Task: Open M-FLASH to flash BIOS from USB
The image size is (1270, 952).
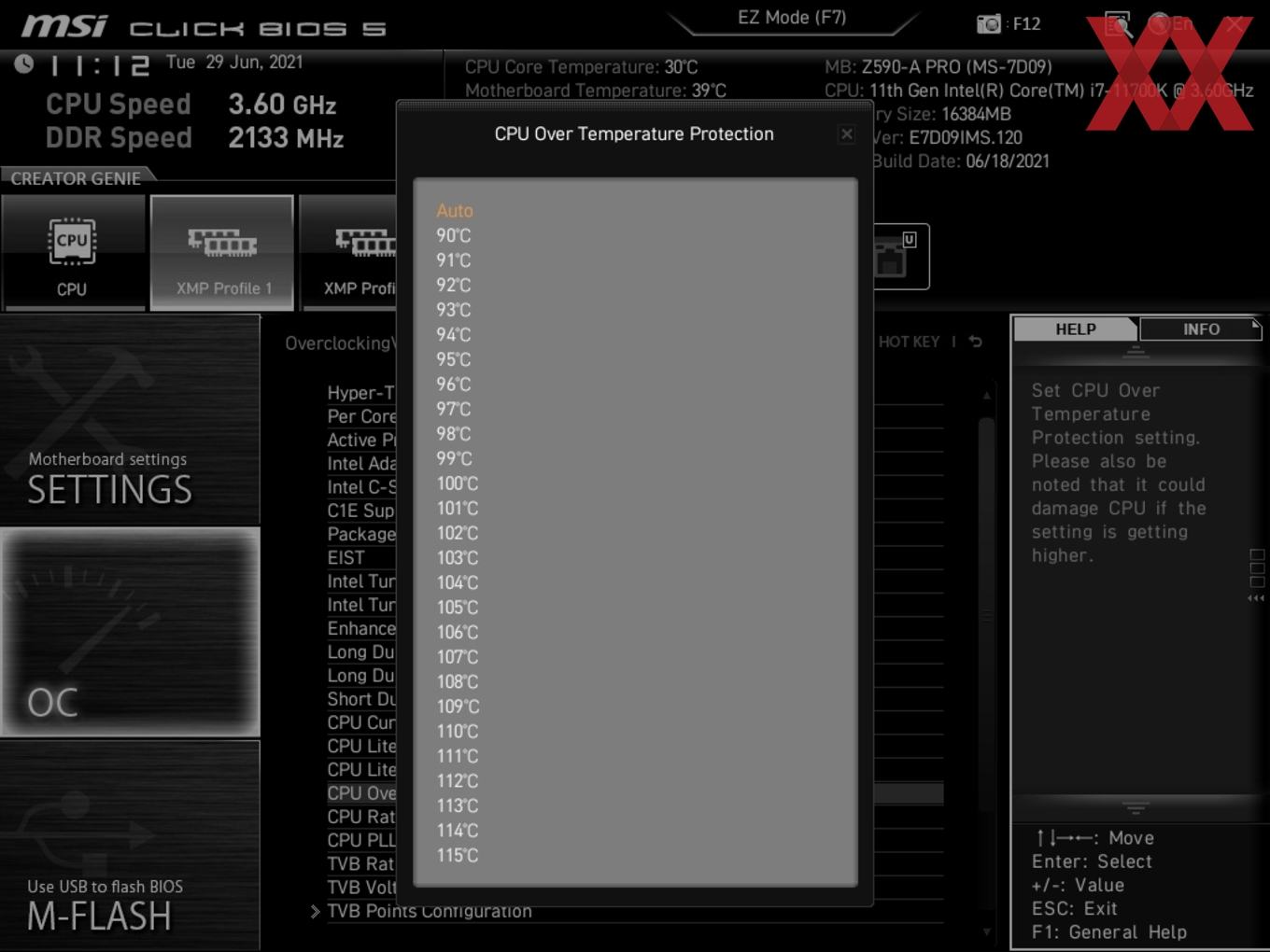Action: point(130,846)
